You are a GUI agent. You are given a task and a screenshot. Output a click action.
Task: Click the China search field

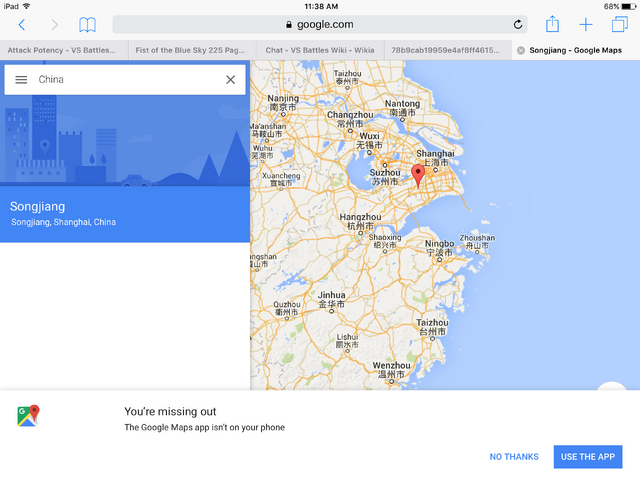click(127, 80)
